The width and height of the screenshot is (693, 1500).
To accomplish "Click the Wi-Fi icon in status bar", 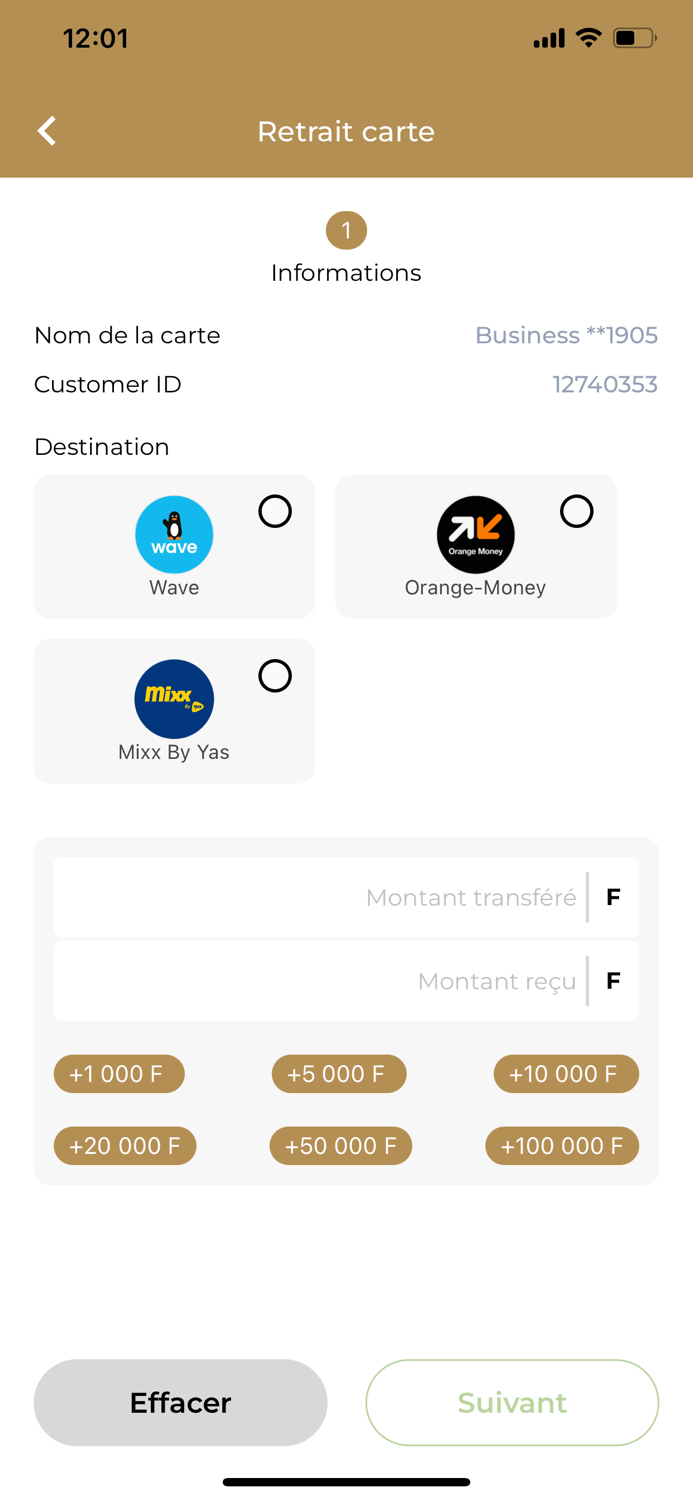I will (x=588, y=38).
